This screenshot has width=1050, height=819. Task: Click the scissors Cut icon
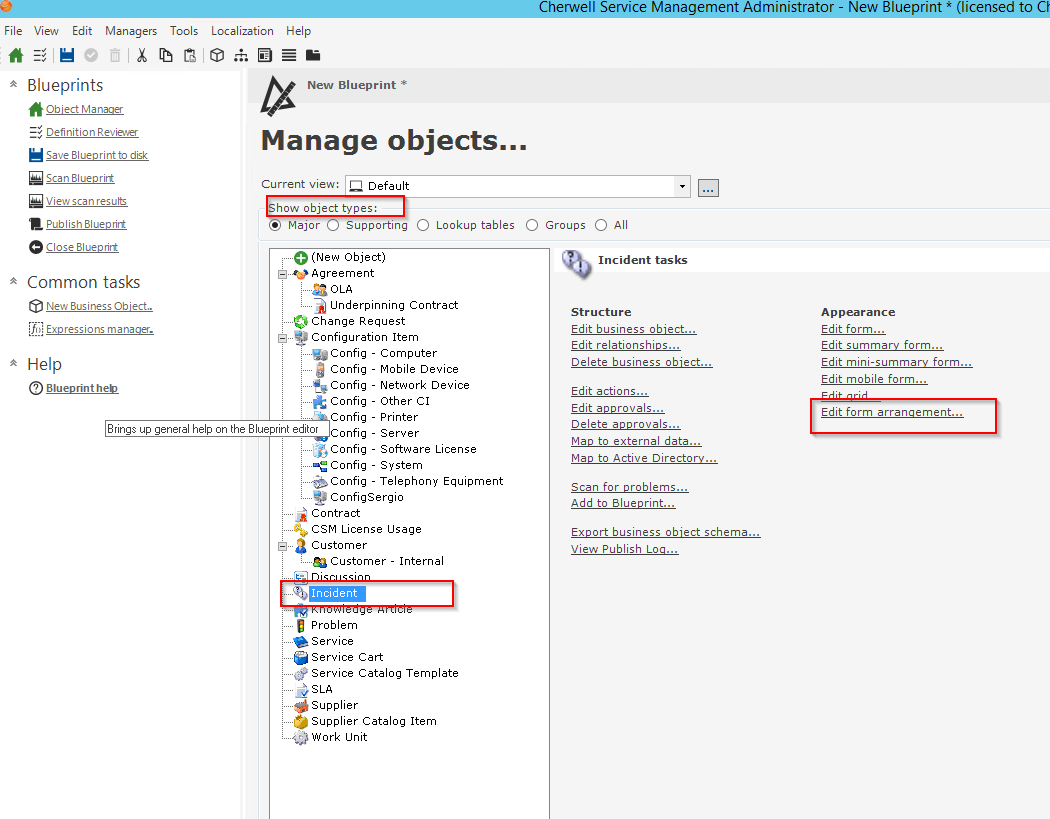point(142,56)
